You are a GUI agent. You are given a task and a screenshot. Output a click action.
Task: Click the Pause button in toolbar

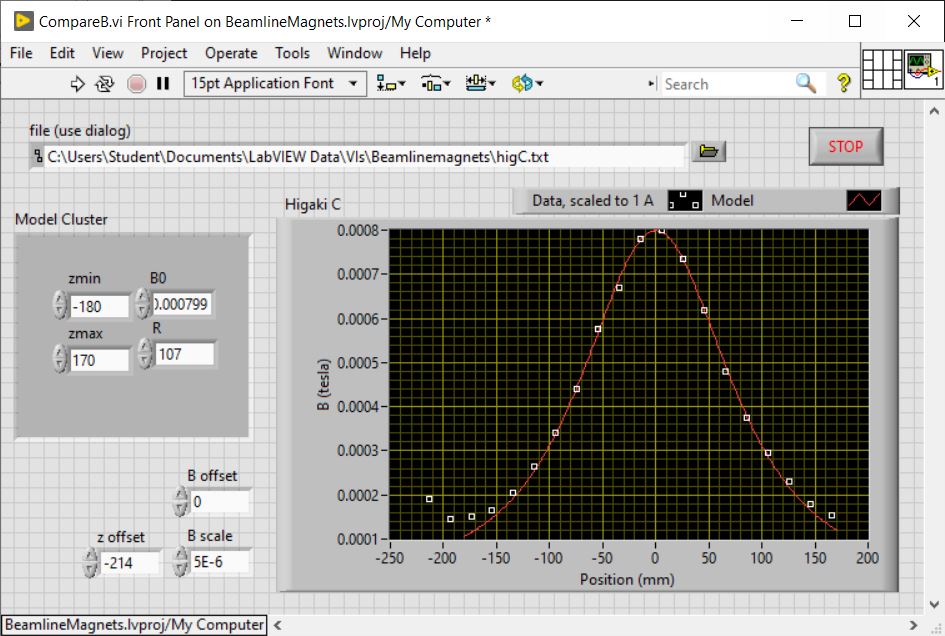(x=163, y=84)
